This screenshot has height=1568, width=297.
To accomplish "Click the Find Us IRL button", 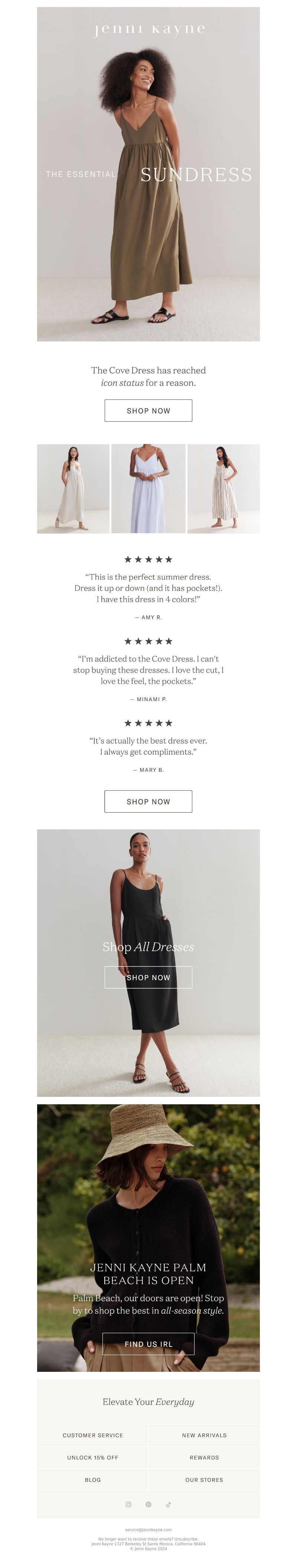I will pyautogui.click(x=148, y=1344).
